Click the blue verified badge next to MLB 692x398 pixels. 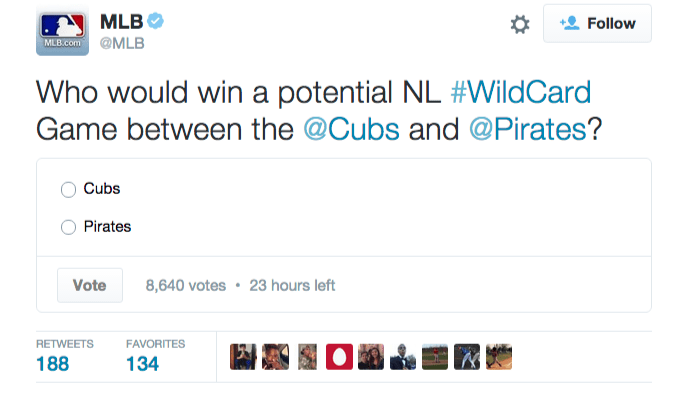(x=155, y=21)
